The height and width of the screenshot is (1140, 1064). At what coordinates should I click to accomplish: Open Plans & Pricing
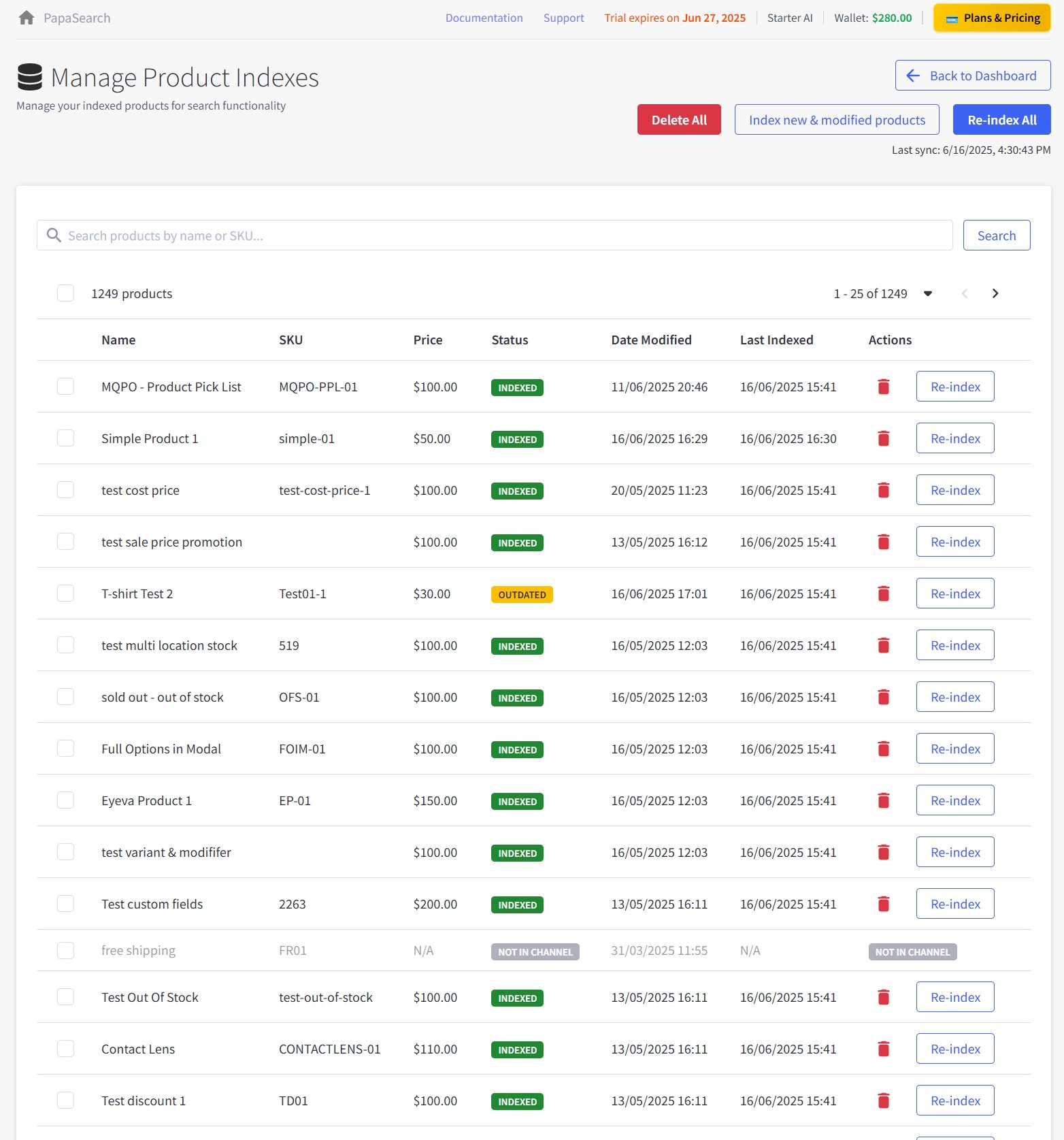992,18
